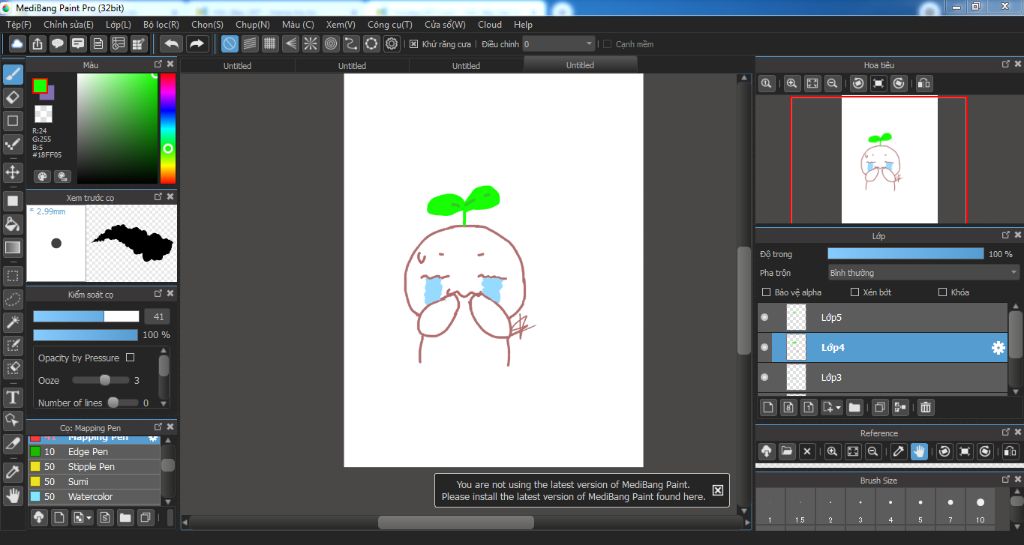Image resolution: width=1024 pixels, height=545 pixels.
Task: Select the Watercolor brush
Action: click(94, 497)
